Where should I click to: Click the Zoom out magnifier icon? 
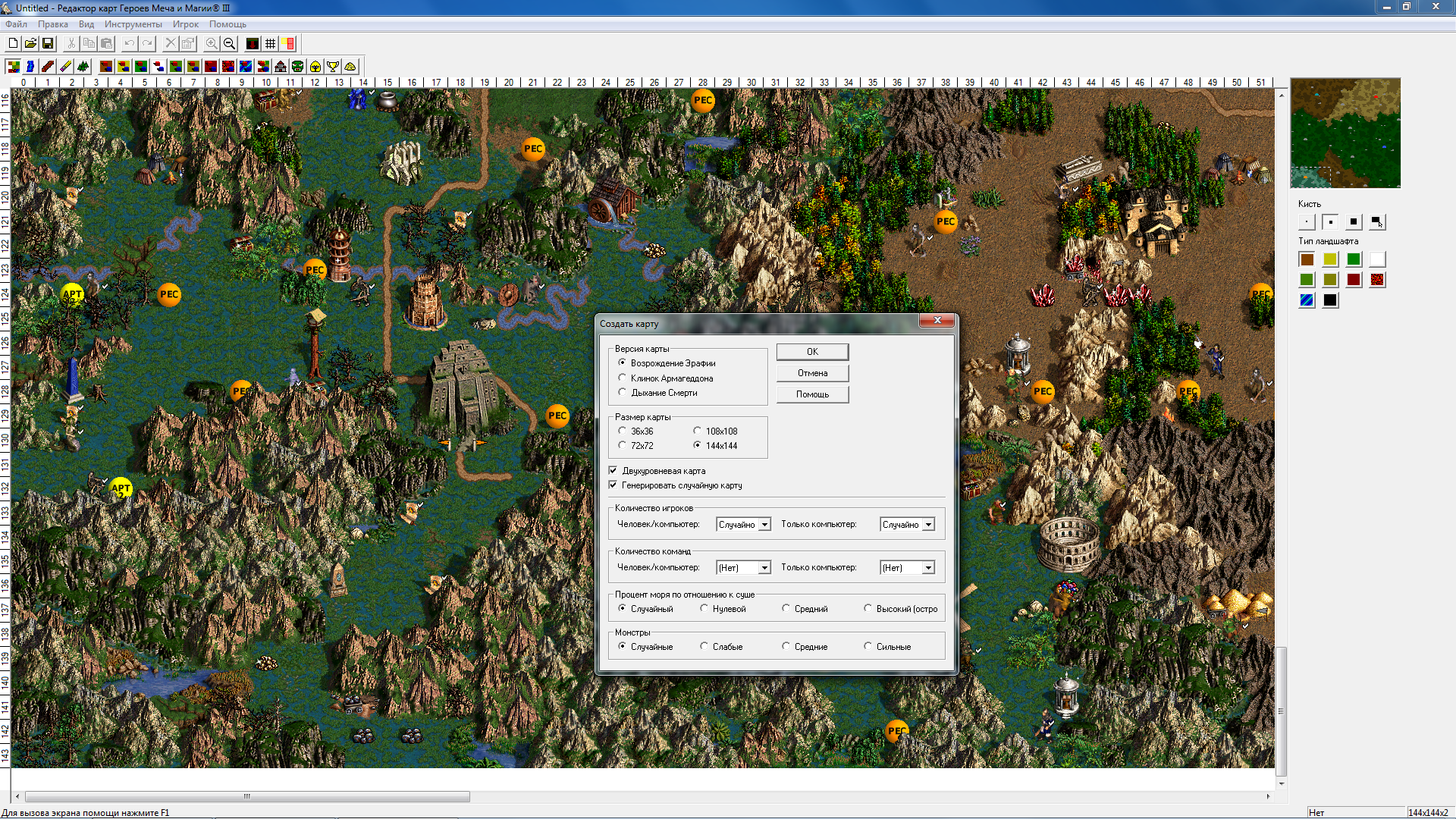pos(229,43)
